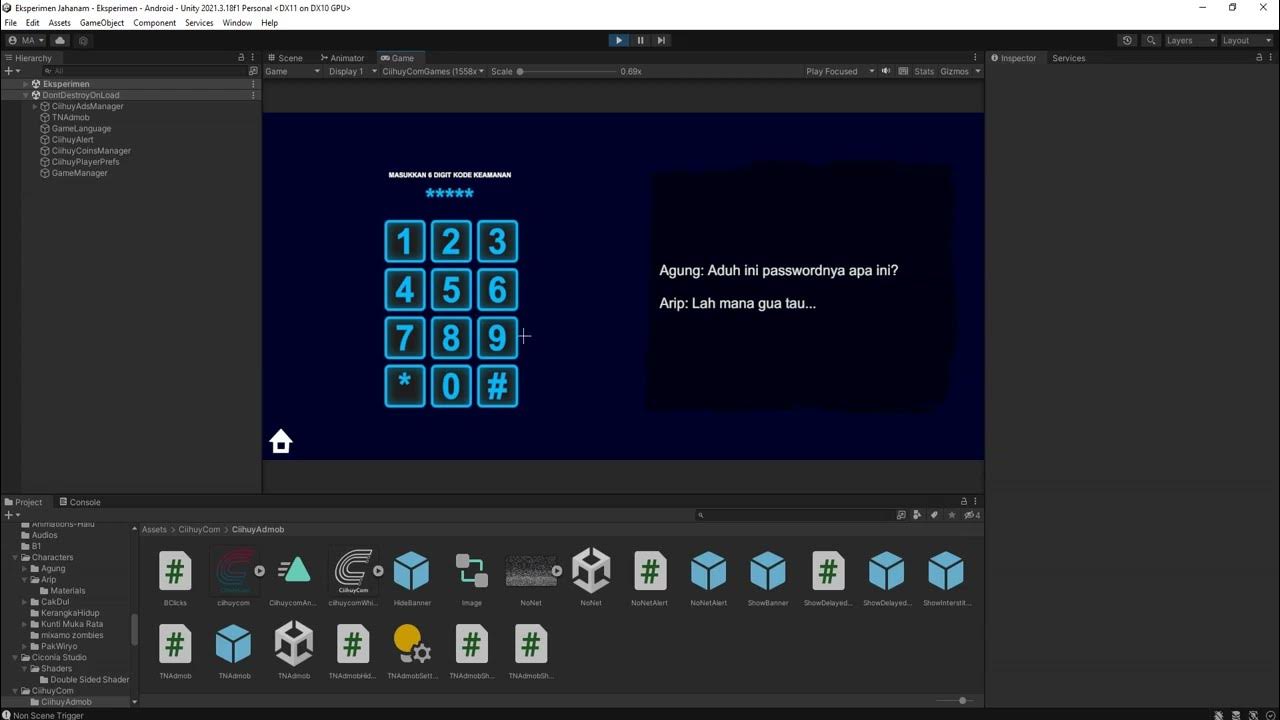Select the NoNetAlert script asset
This screenshot has width=1280, height=720.
tap(650, 571)
